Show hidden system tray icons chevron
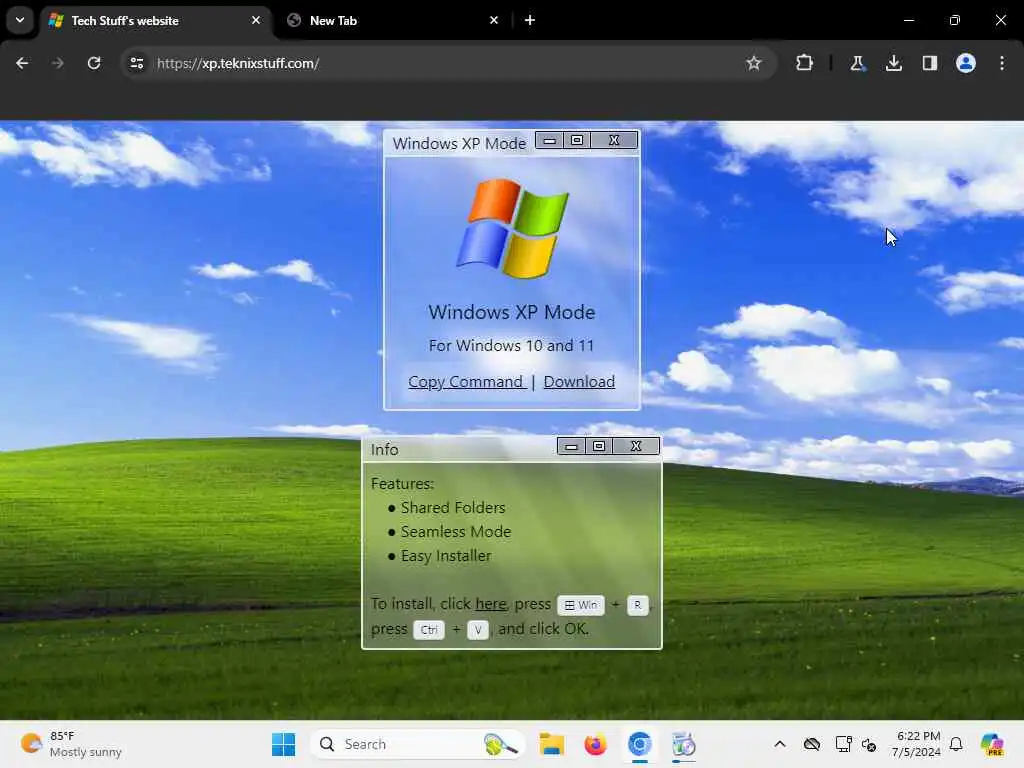This screenshot has height=768, width=1024. click(x=780, y=744)
